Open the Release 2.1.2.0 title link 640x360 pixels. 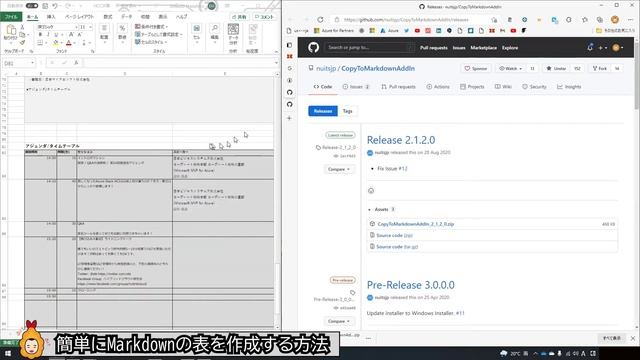401,140
